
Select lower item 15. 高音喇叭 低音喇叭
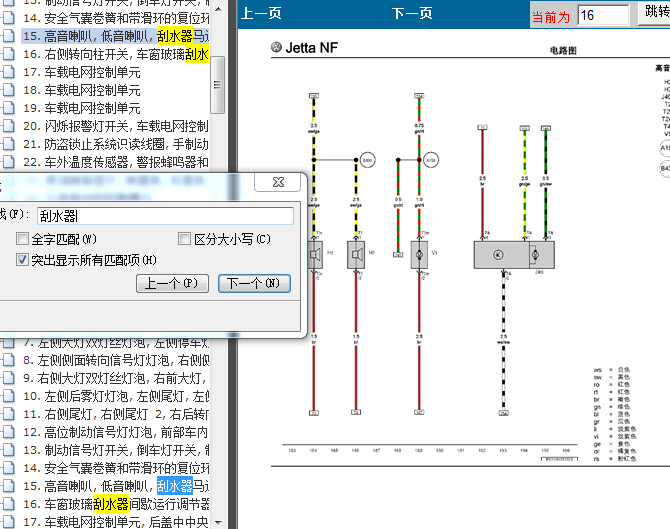click(116, 486)
